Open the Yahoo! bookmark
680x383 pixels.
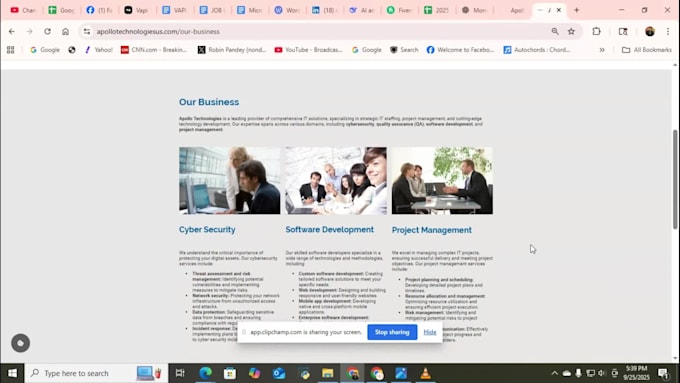tap(99, 50)
